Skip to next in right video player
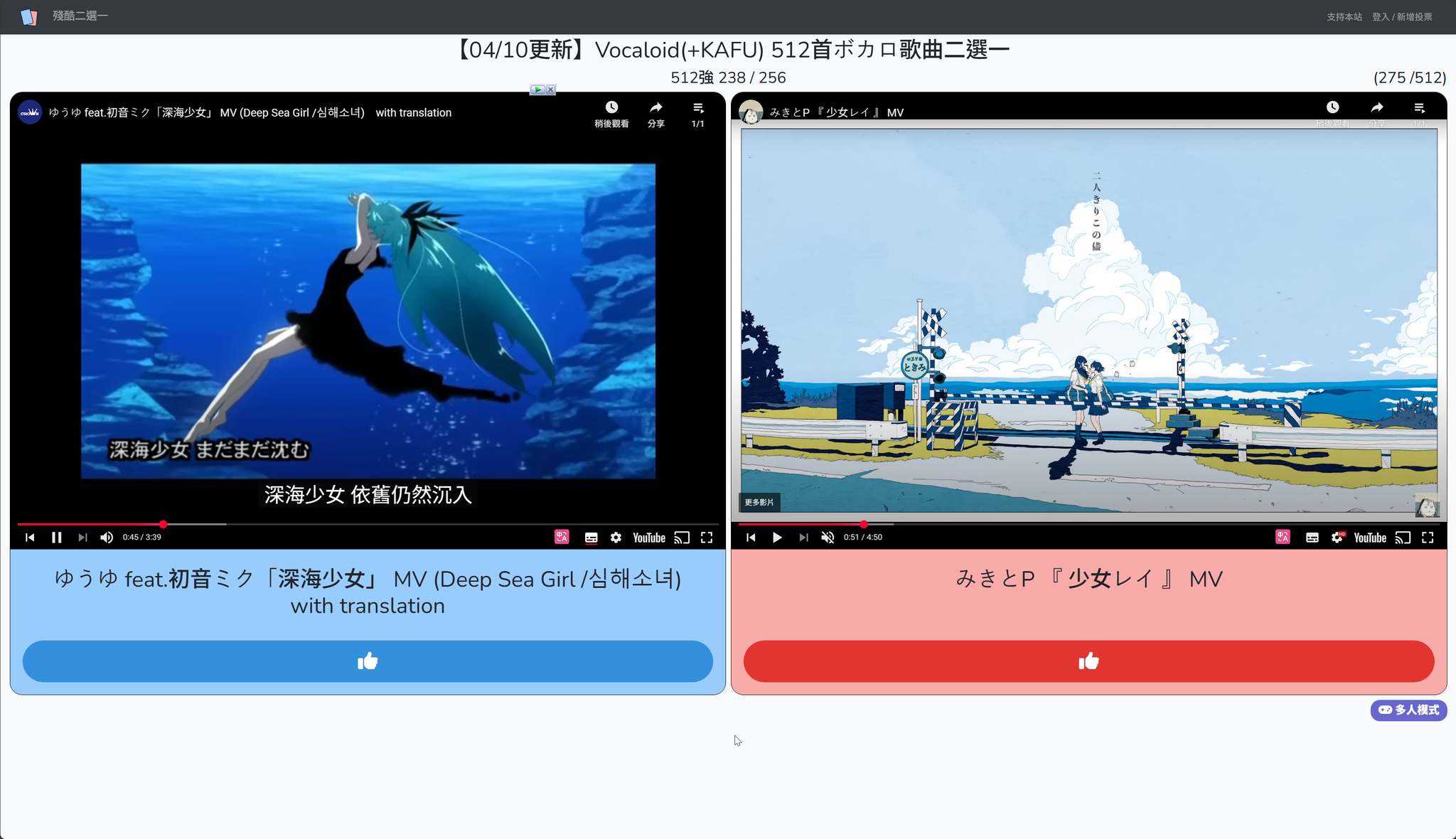Viewport: 1456px width, 839px height. point(803,538)
